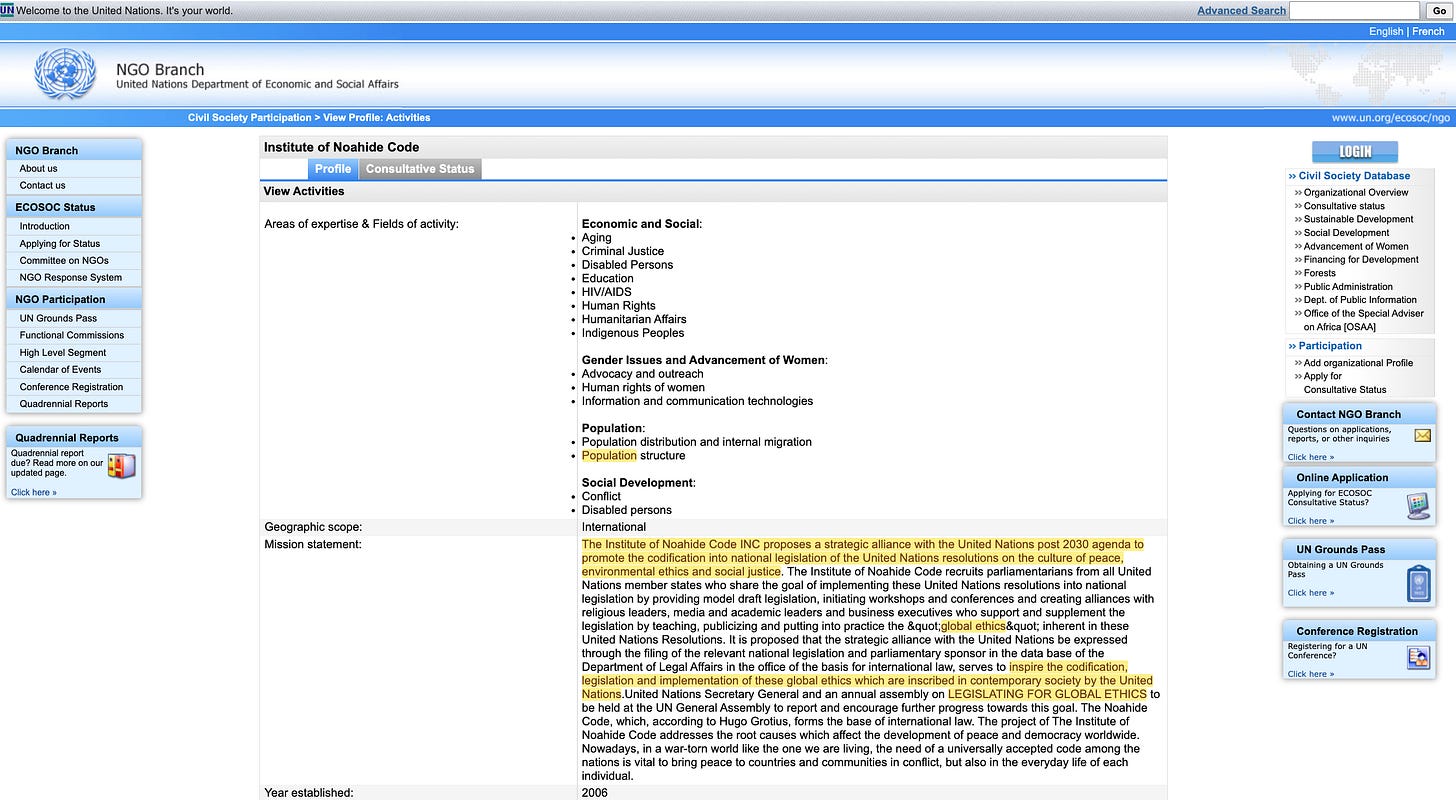
Task: Open the Advanced Search link
Action: pyautogui.click(x=1241, y=10)
